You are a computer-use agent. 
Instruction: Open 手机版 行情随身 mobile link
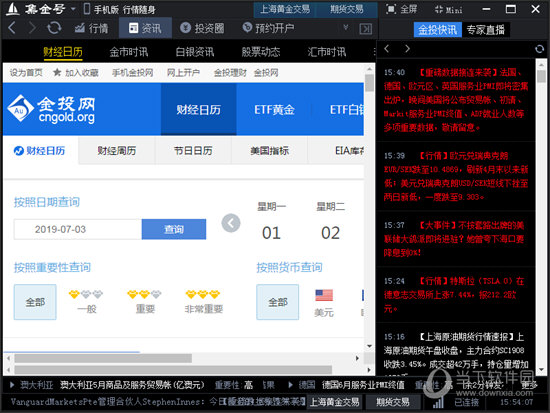click(x=120, y=9)
